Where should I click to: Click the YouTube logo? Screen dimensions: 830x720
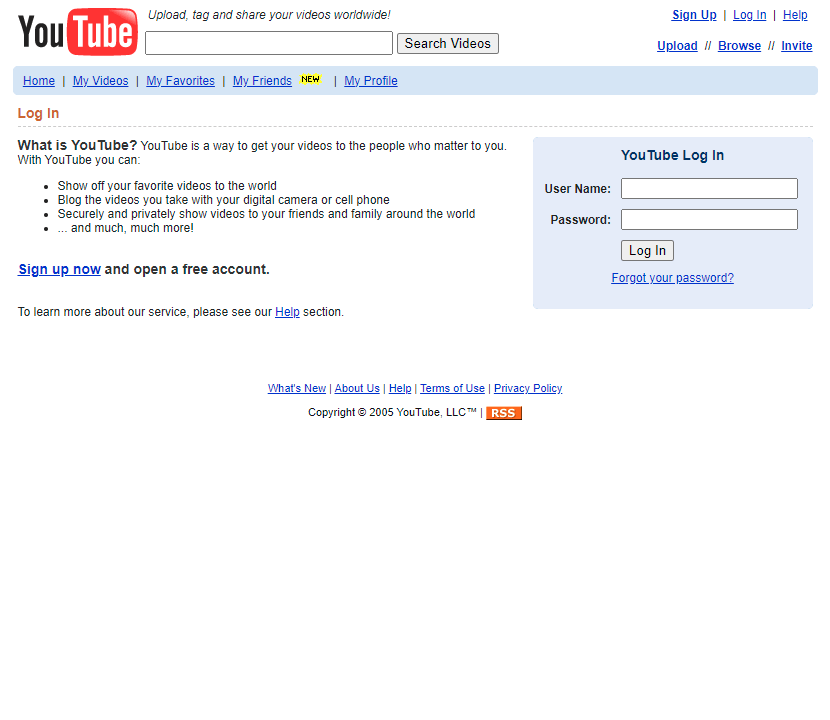click(78, 32)
